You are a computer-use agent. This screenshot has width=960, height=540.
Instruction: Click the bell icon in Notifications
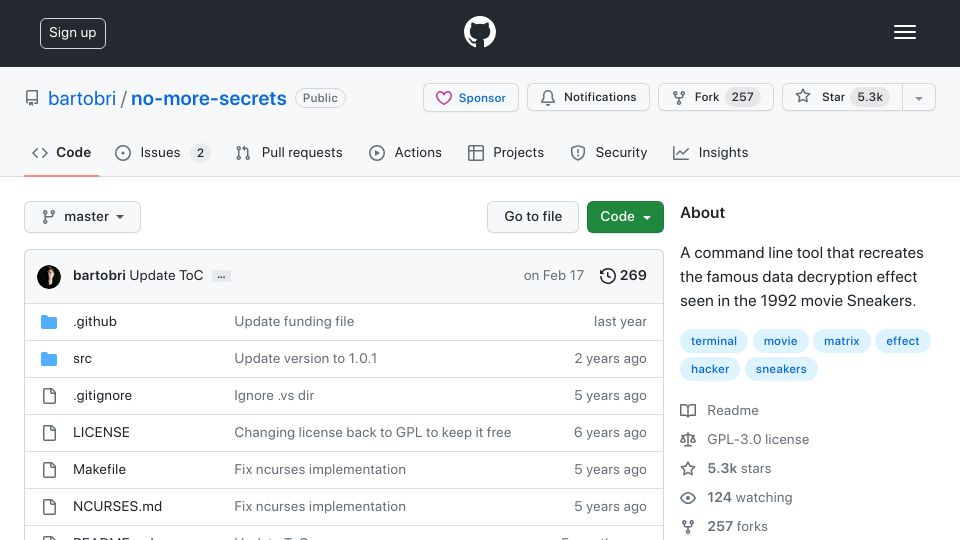(x=548, y=97)
